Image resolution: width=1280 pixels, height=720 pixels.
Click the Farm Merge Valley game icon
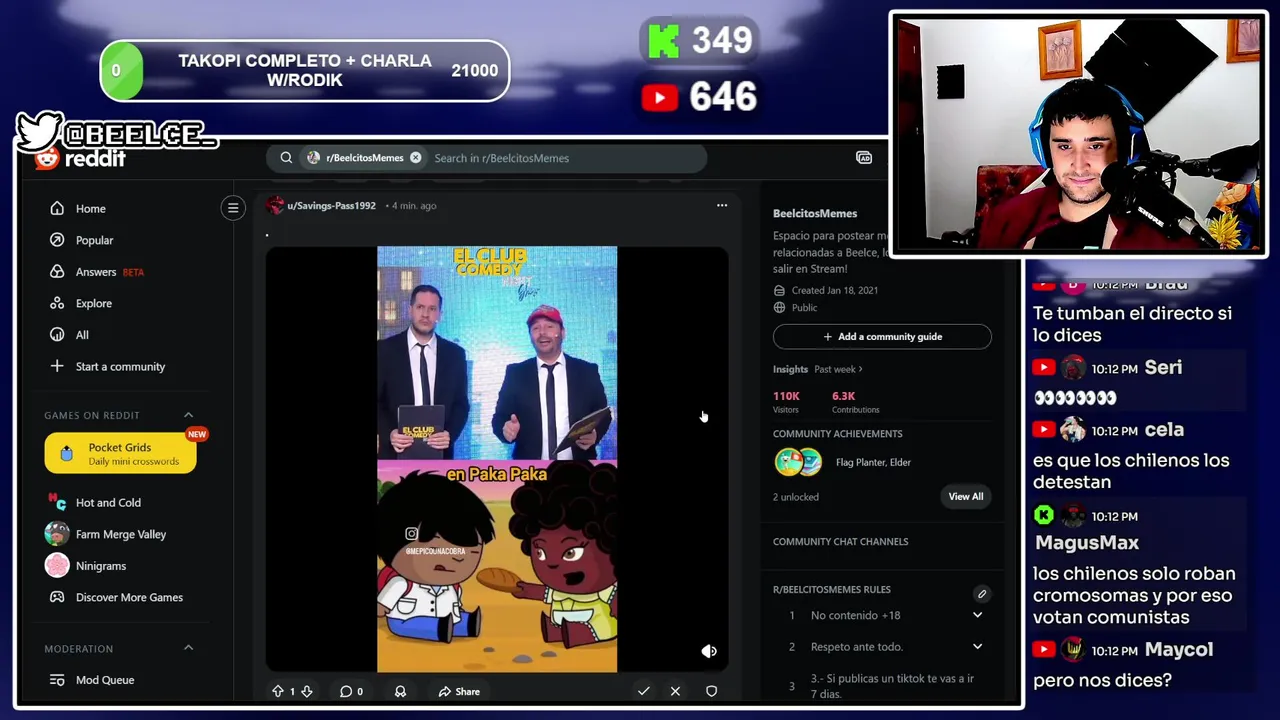[x=57, y=534]
